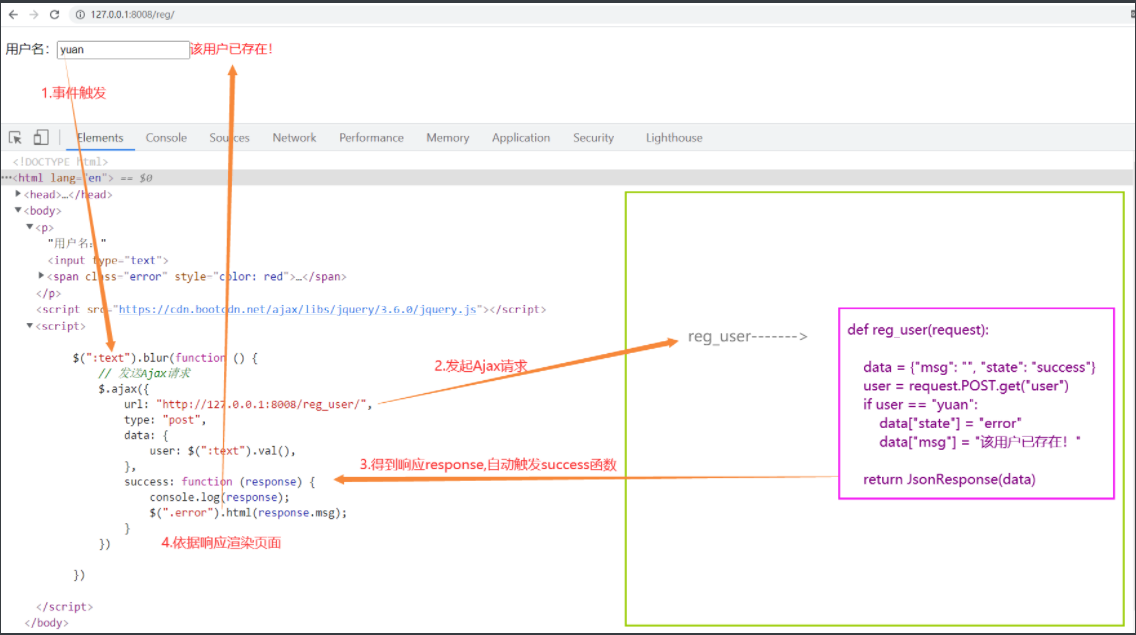Open the Application tab
This screenshot has height=635, width=1136.
[521, 138]
